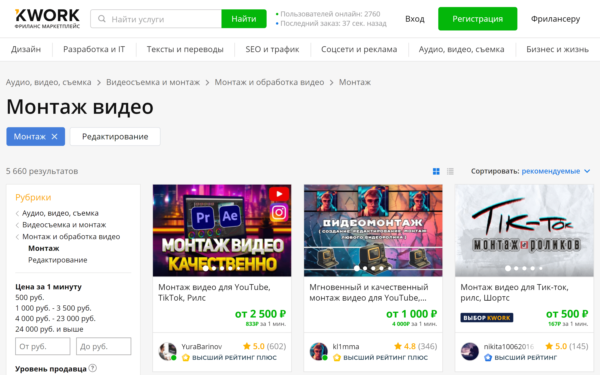Screen dimensions: 600x375
Task: Switch to grid view icon
Action: [436, 171]
